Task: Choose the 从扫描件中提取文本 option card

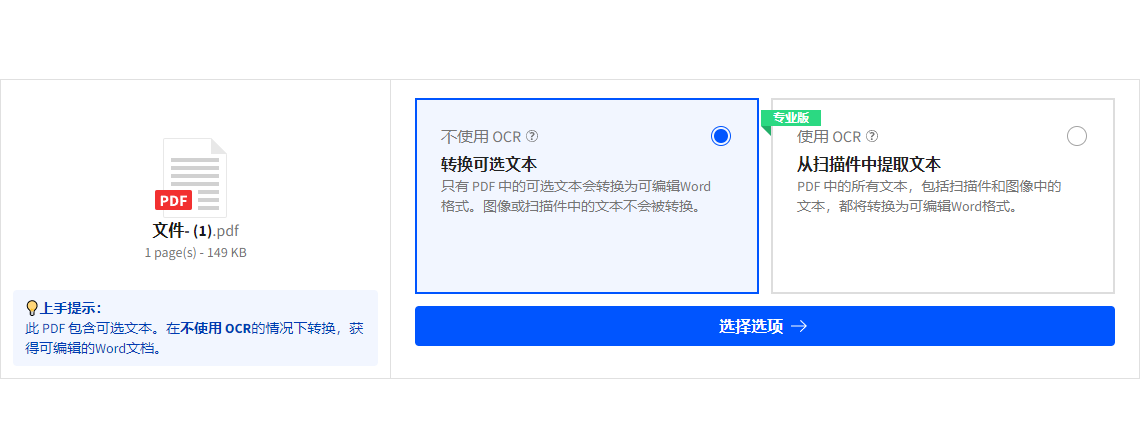Action: [942, 196]
